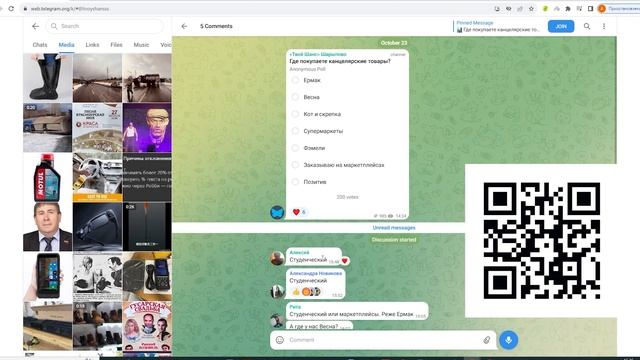Click the 5 Comments header title

pos(216,26)
